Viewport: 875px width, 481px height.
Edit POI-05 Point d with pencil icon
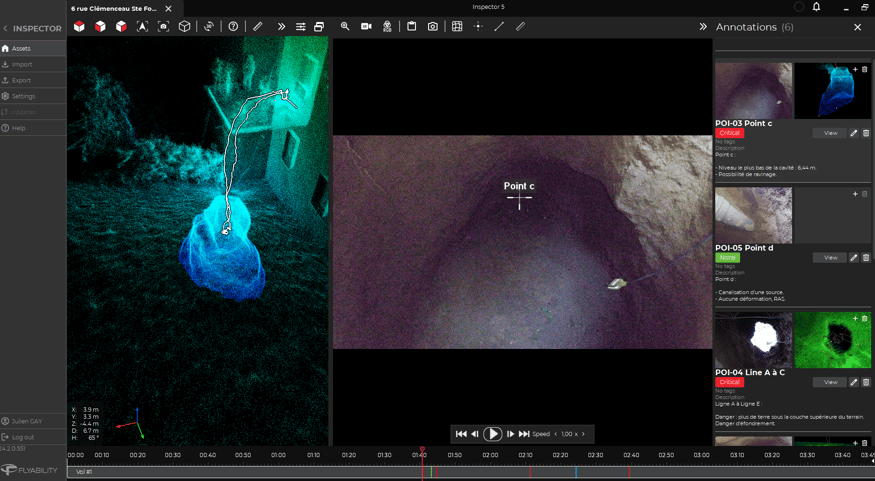[854, 258]
